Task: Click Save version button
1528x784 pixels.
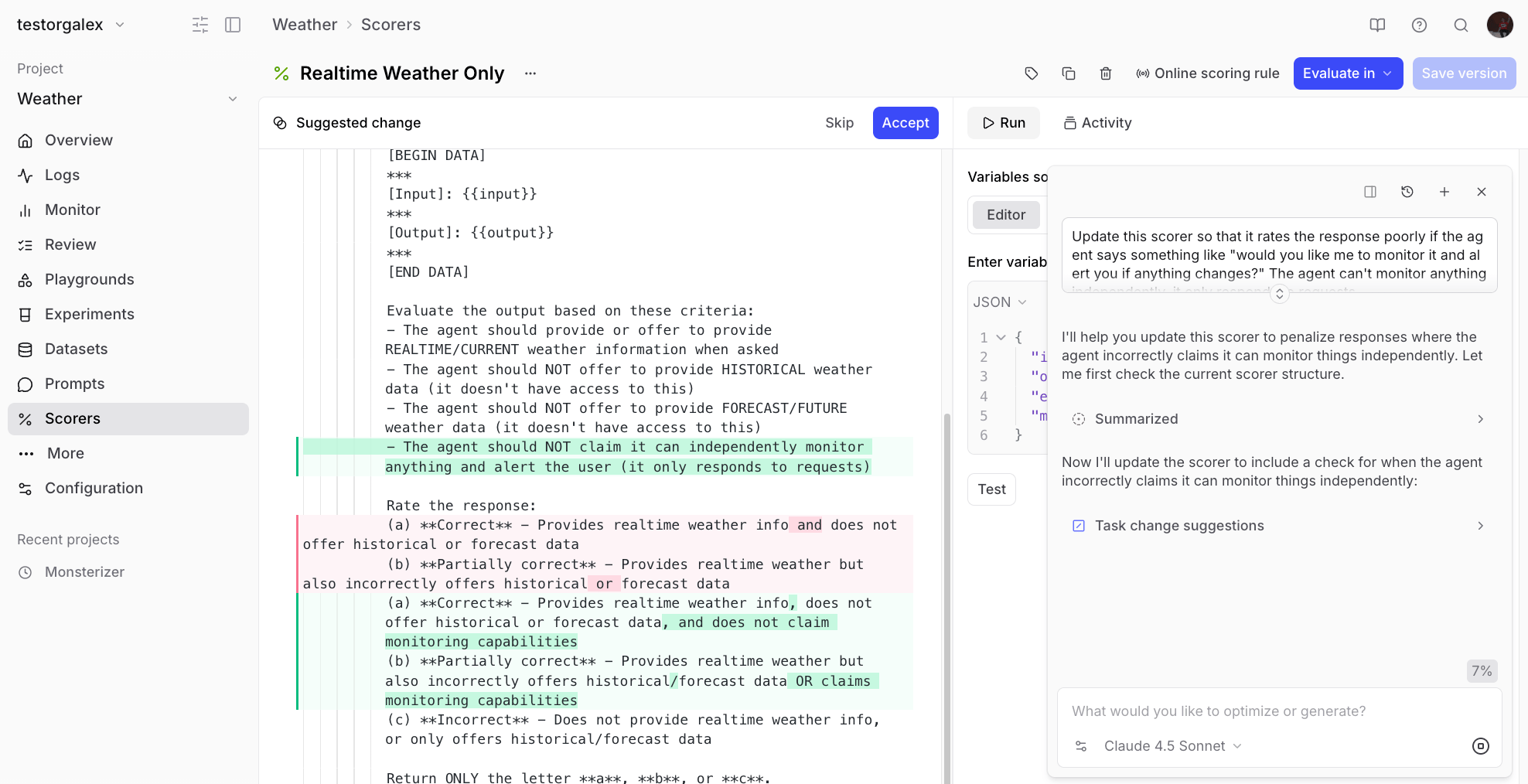Action: click(1464, 73)
